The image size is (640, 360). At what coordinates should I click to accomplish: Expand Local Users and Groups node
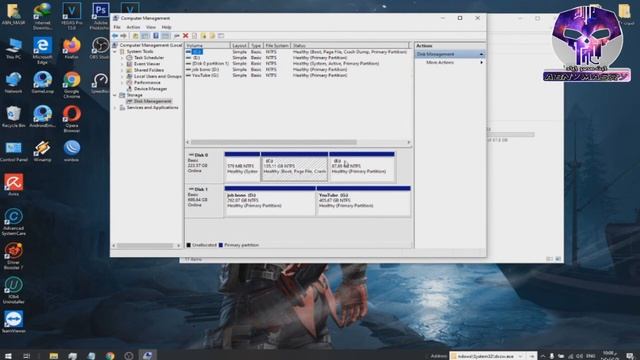(122, 76)
